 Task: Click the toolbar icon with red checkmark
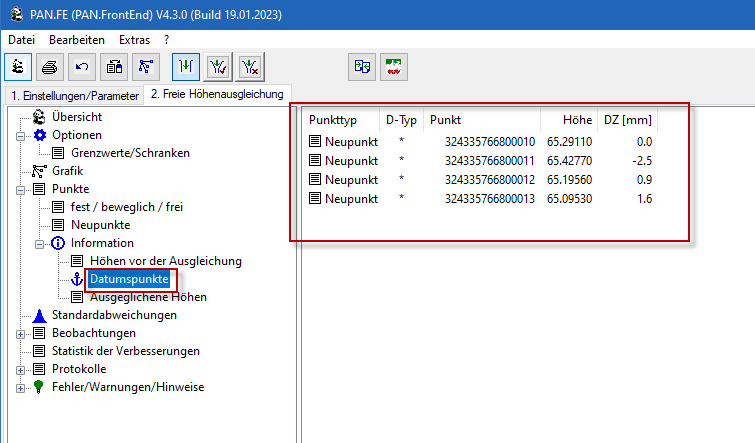[x=218, y=67]
